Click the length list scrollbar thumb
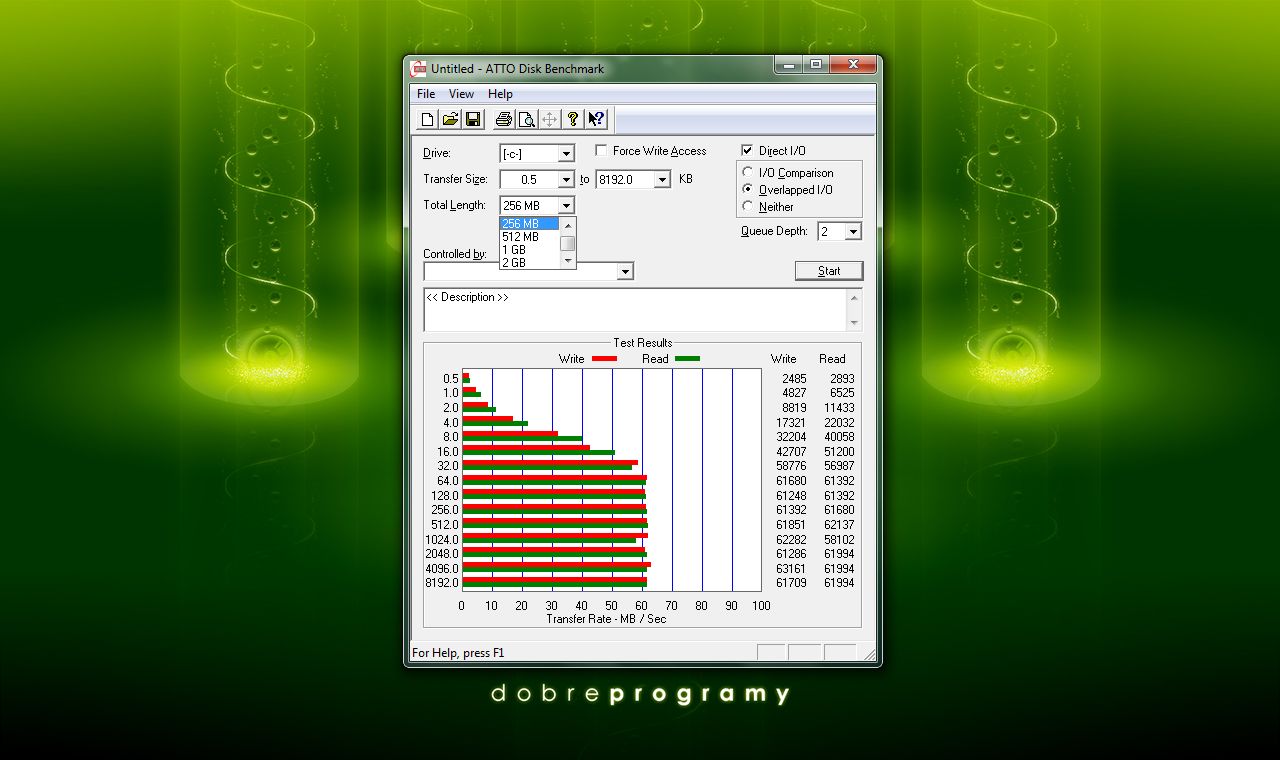The image size is (1280, 760). [567, 243]
